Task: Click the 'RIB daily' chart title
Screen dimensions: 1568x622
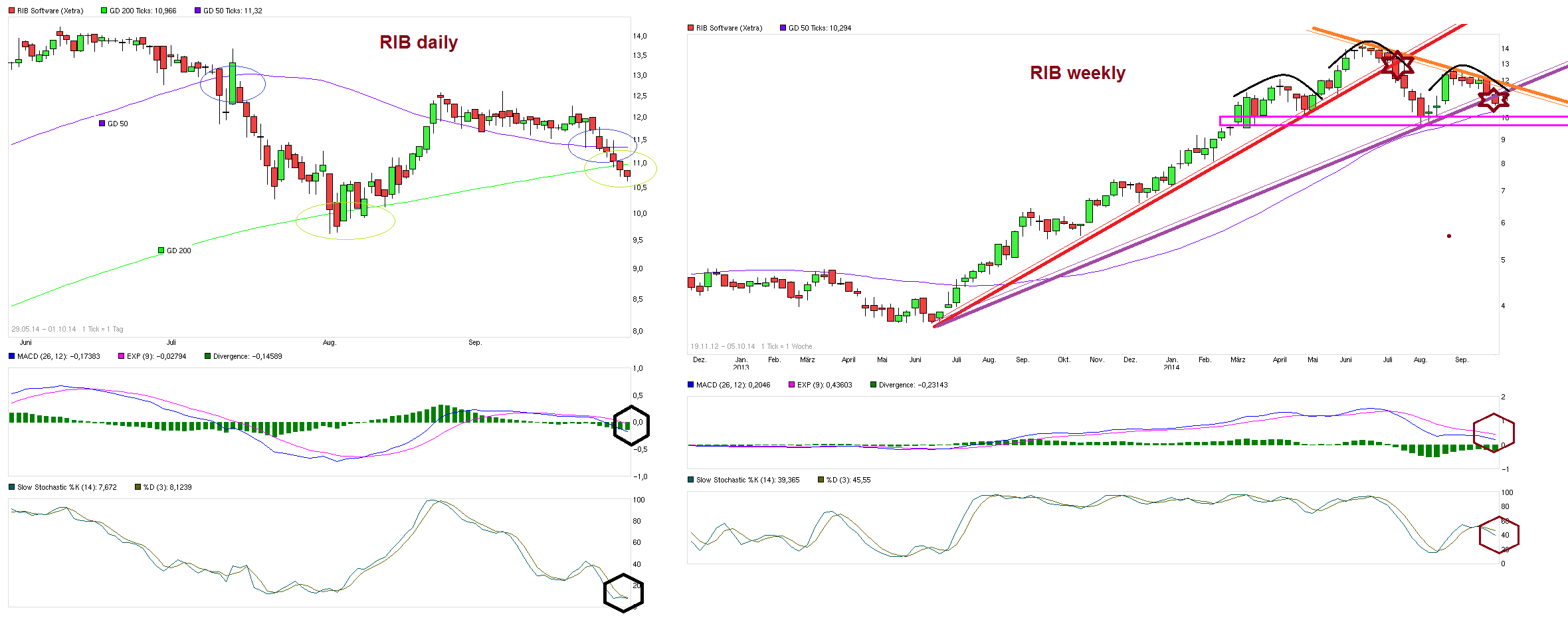Action: pos(419,42)
